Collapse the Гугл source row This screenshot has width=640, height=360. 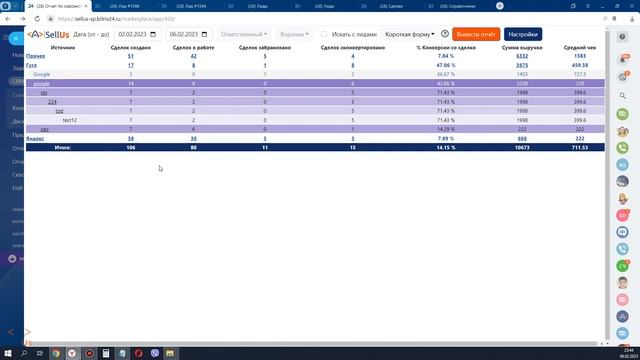tap(31, 65)
